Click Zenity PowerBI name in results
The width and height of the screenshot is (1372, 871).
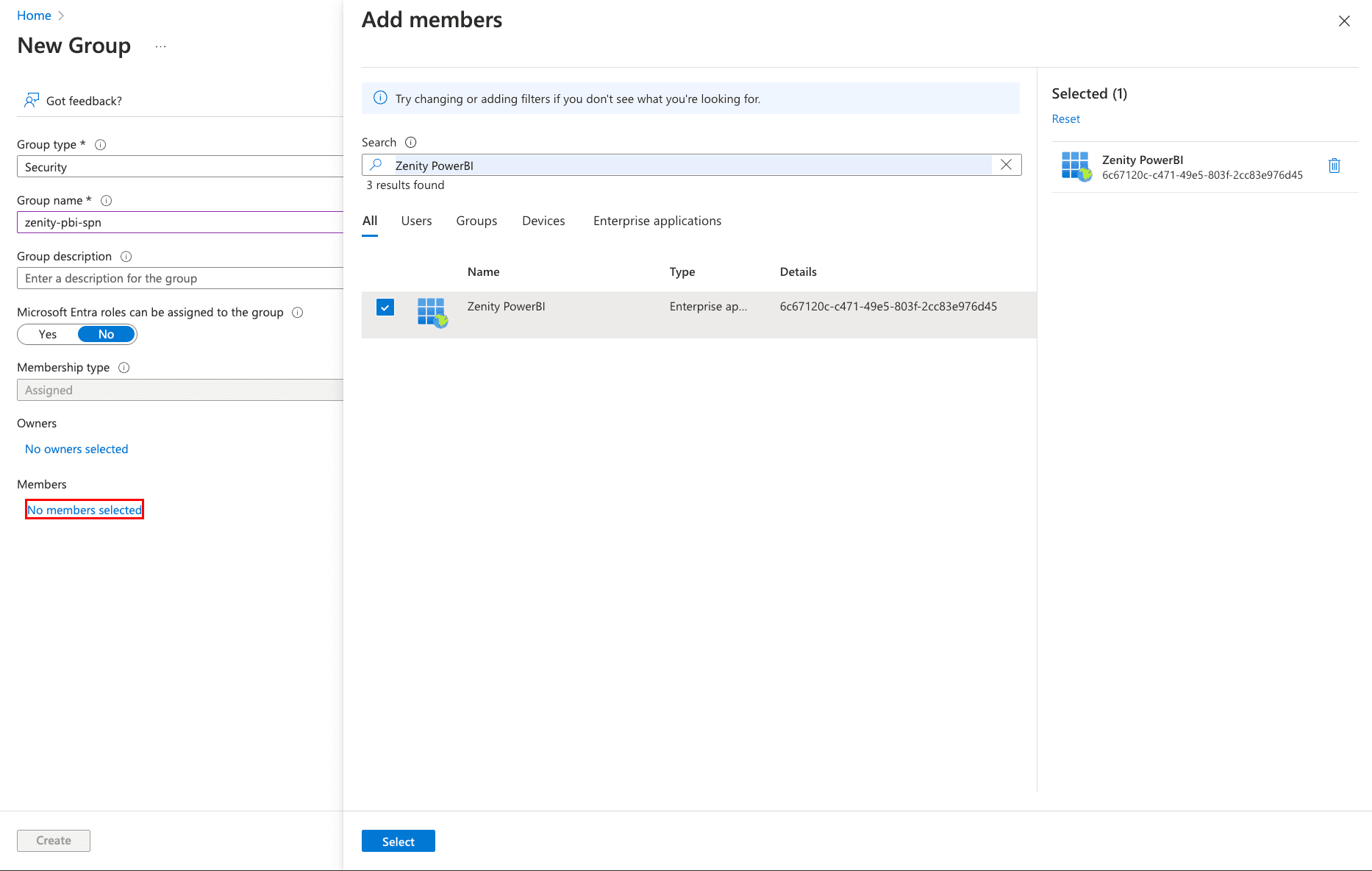[506, 307]
